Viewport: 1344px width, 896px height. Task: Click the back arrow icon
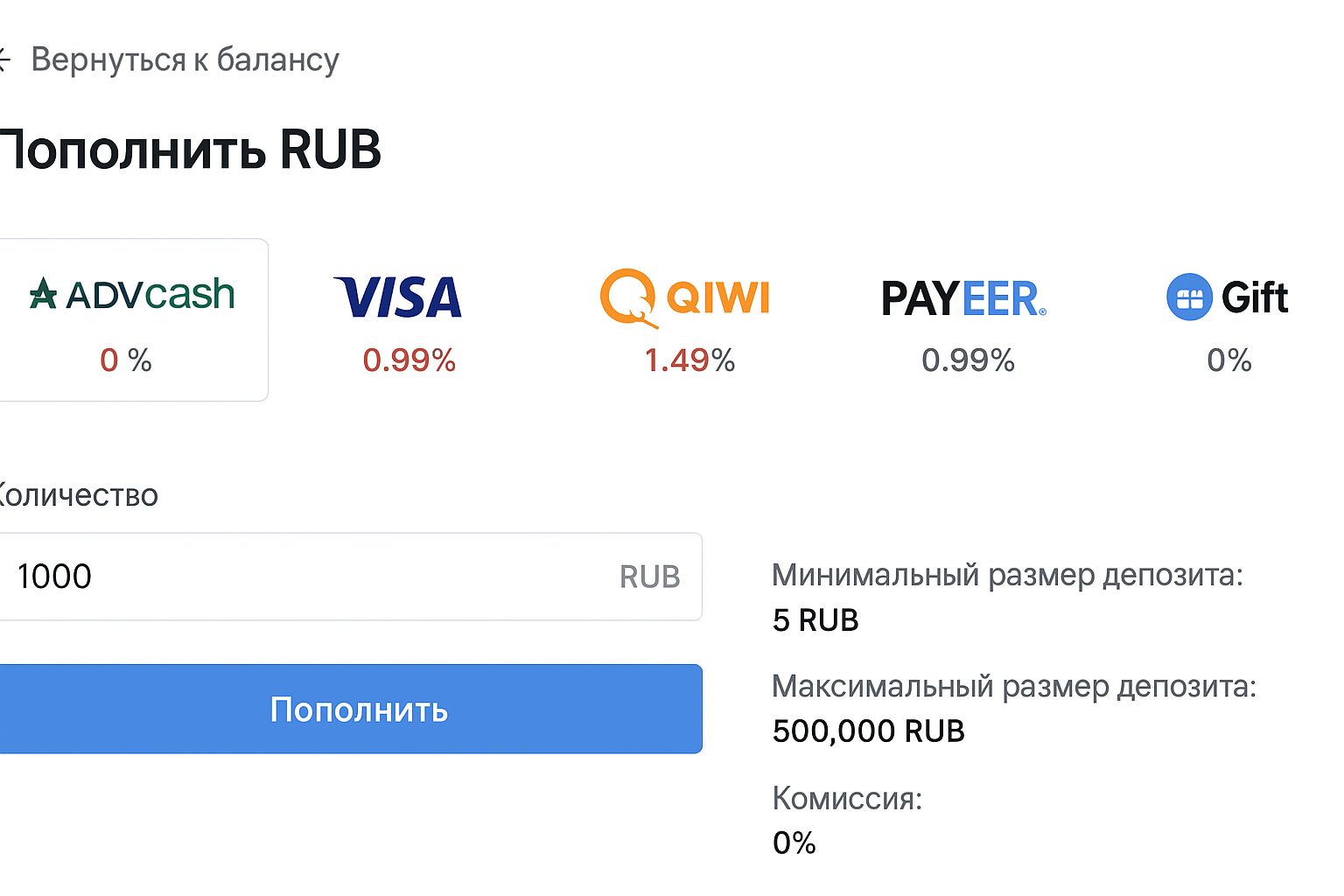(4, 59)
